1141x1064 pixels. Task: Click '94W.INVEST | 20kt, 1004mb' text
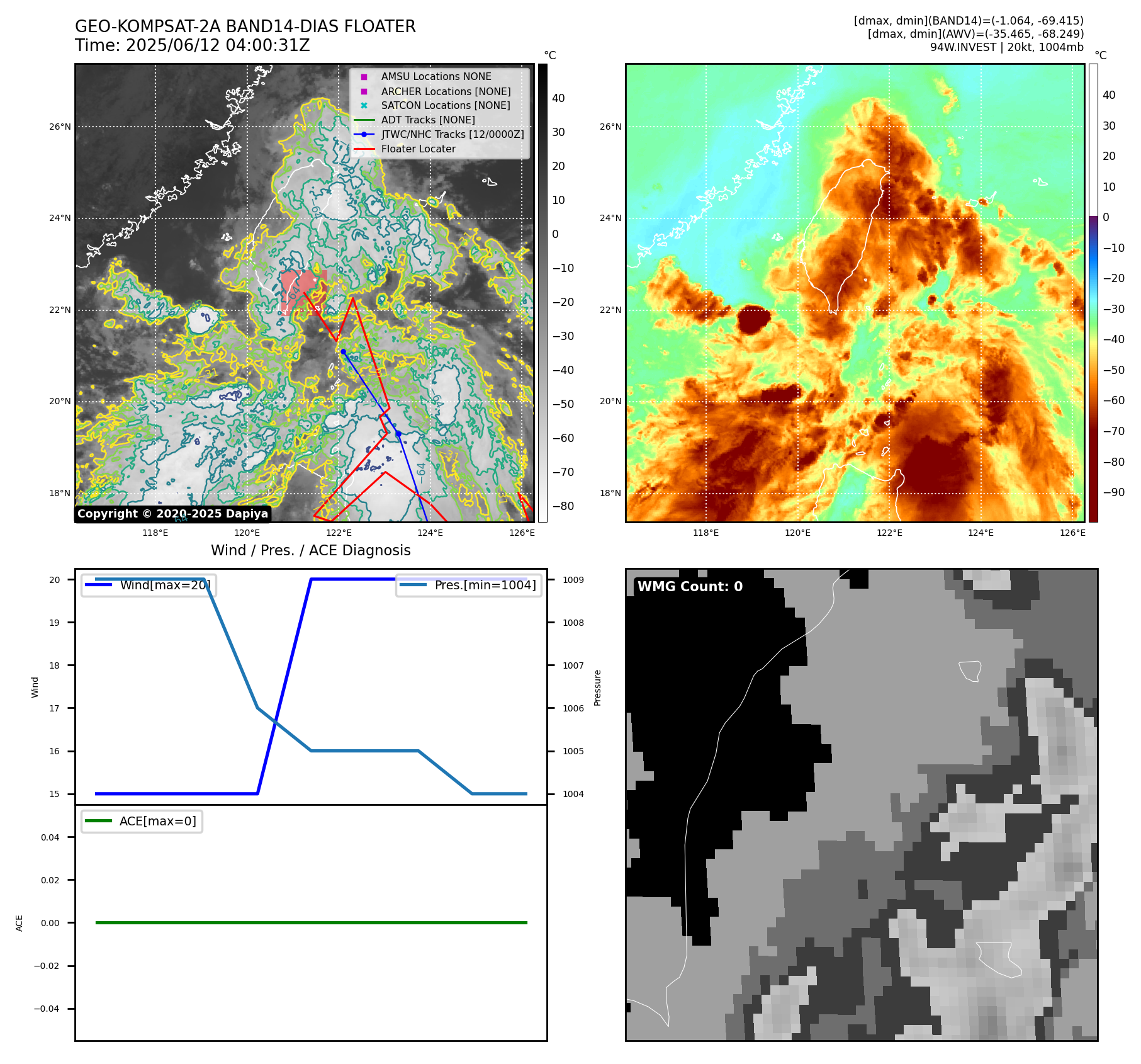[1007, 47]
